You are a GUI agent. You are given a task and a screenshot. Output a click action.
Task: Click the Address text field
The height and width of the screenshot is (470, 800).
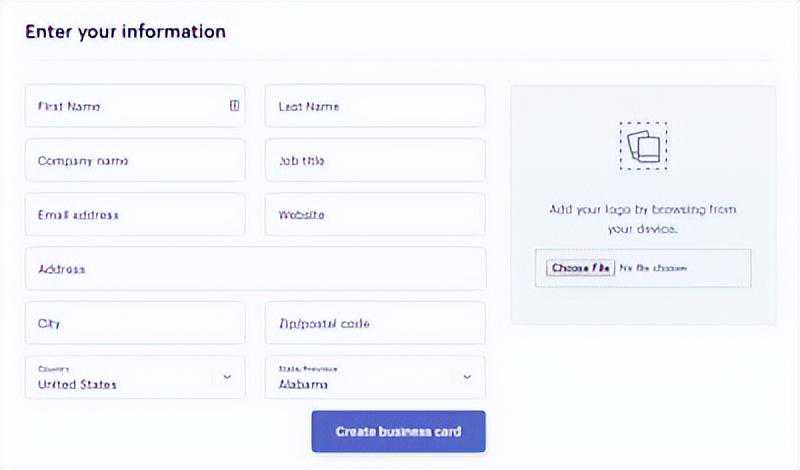(255, 269)
